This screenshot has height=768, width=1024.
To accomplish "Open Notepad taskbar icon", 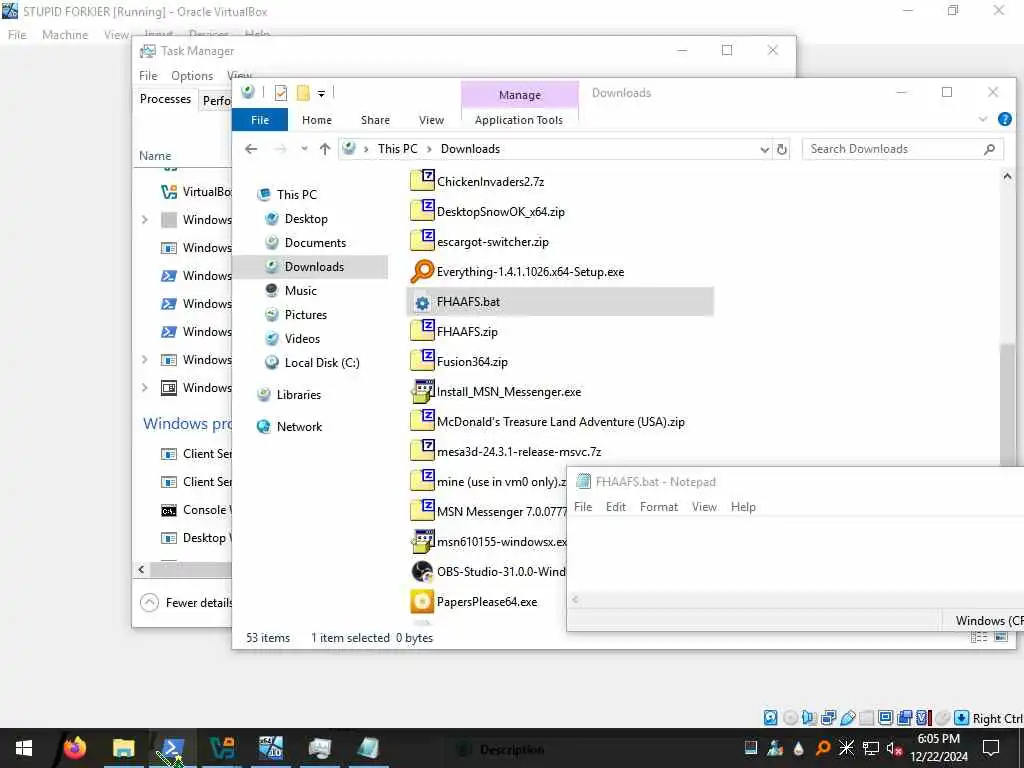I will [x=368, y=747].
